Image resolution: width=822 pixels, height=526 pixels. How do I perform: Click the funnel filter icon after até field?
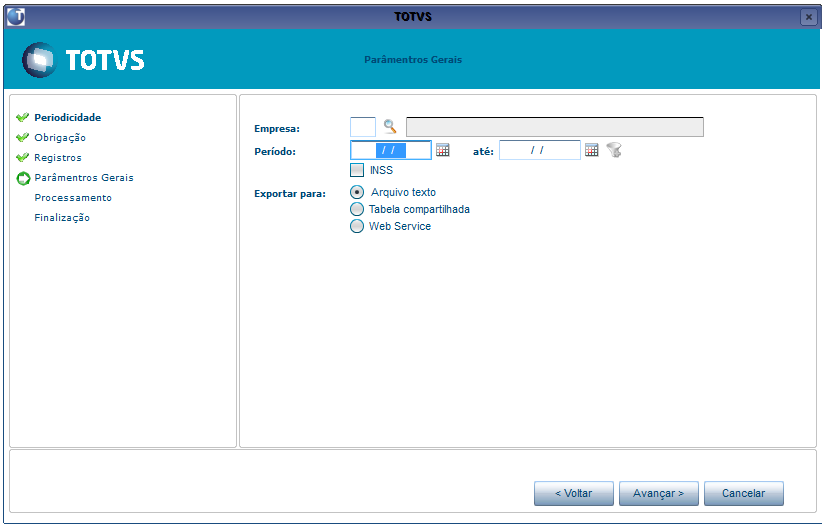pos(614,150)
